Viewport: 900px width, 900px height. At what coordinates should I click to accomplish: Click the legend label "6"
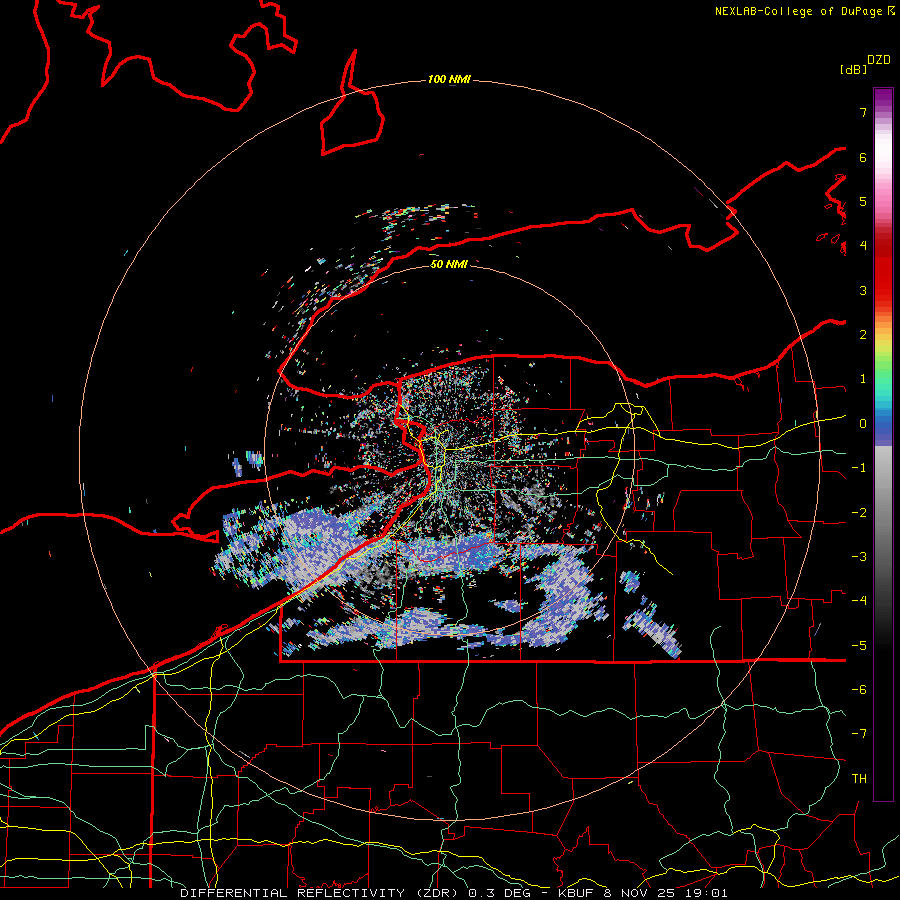(863, 157)
